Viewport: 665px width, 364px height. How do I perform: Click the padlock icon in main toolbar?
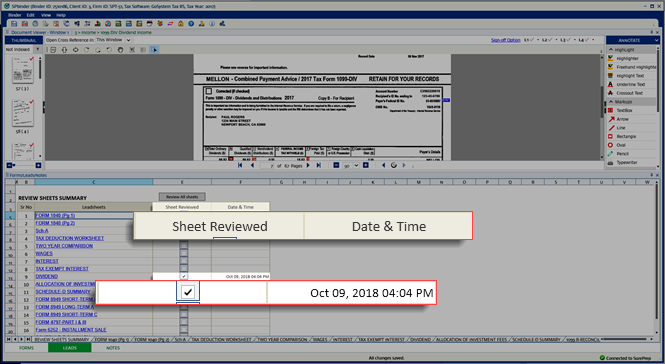pyautogui.click(x=181, y=24)
